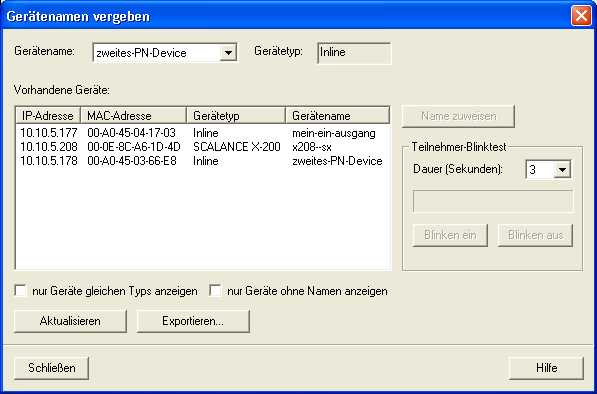Viewport: 597px width, 394px height.
Task: Open the Exportieren... dialog
Action: click(x=193, y=321)
